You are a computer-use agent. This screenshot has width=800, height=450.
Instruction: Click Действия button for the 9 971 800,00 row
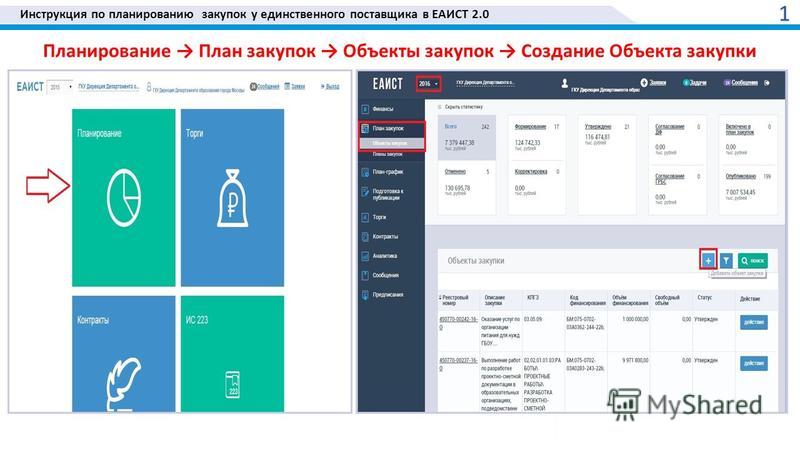click(754, 363)
